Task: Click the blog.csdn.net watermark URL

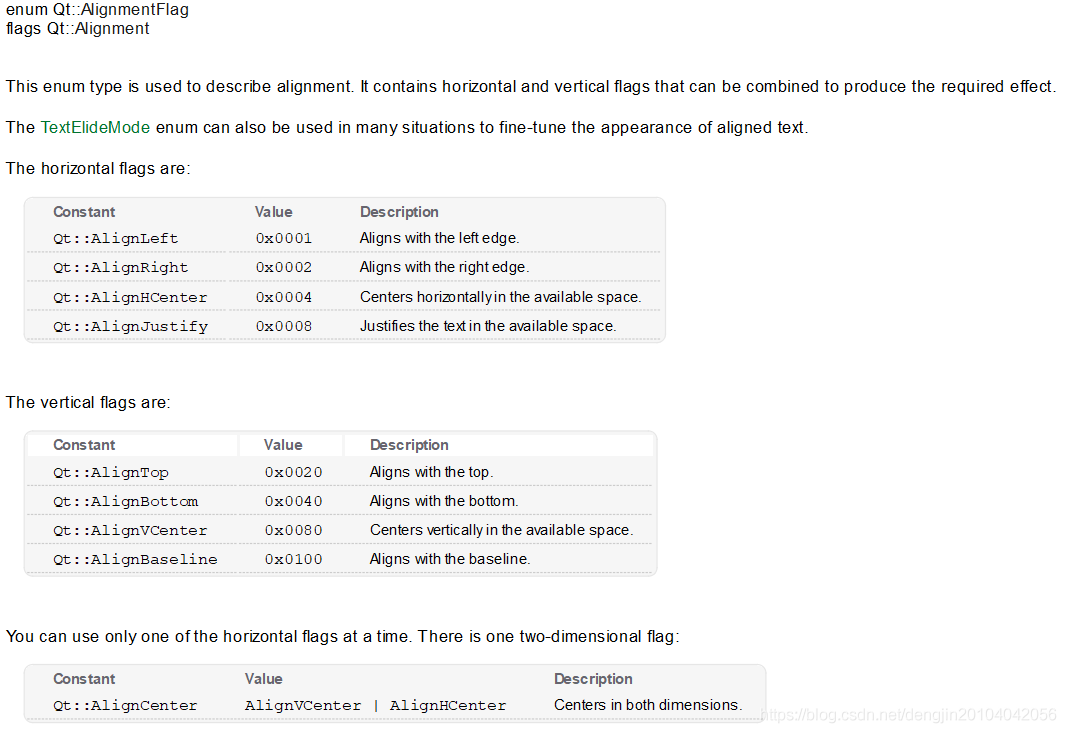Action: pos(909,715)
